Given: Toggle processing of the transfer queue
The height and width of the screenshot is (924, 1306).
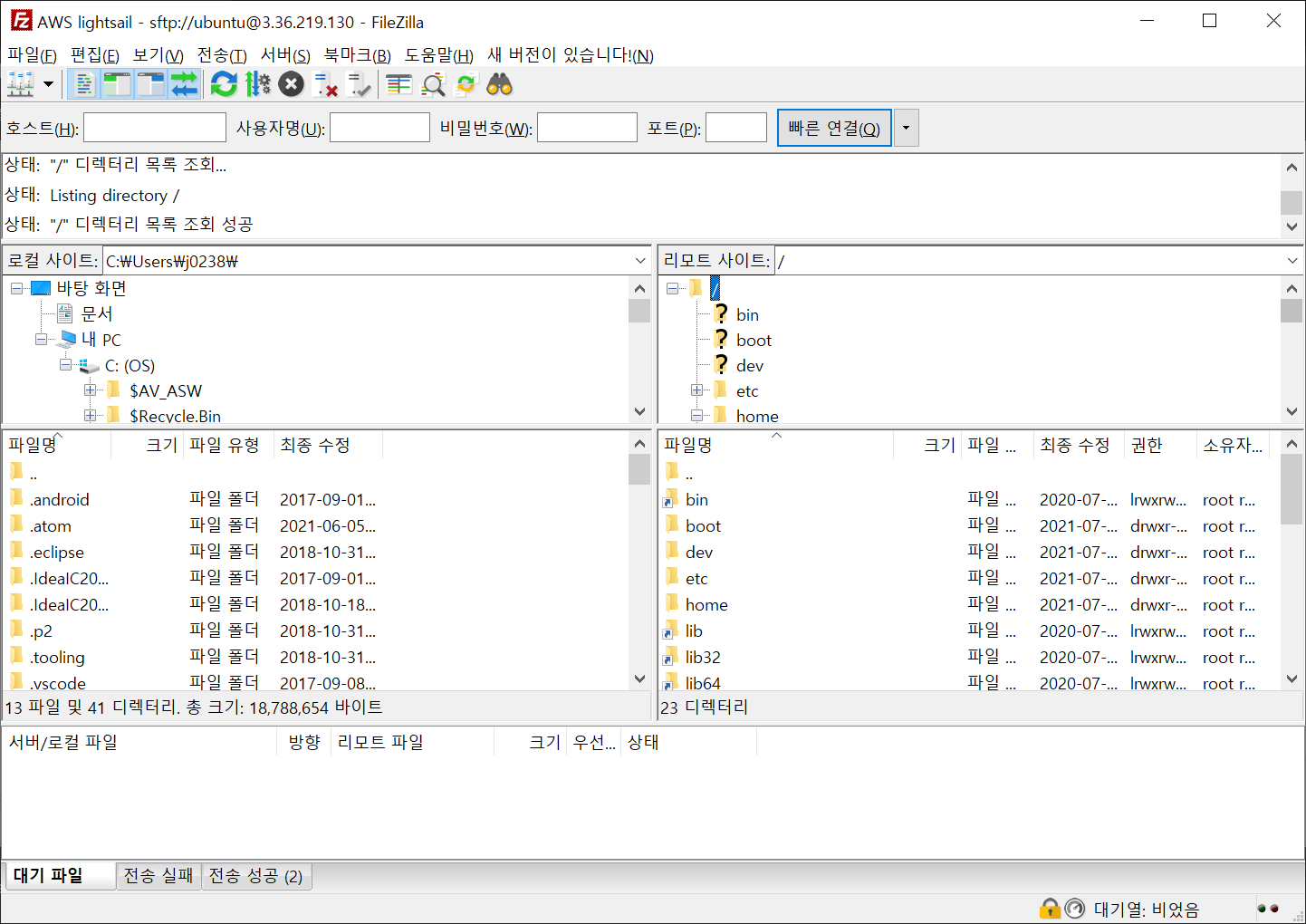Looking at the screenshot, I should 258,85.
